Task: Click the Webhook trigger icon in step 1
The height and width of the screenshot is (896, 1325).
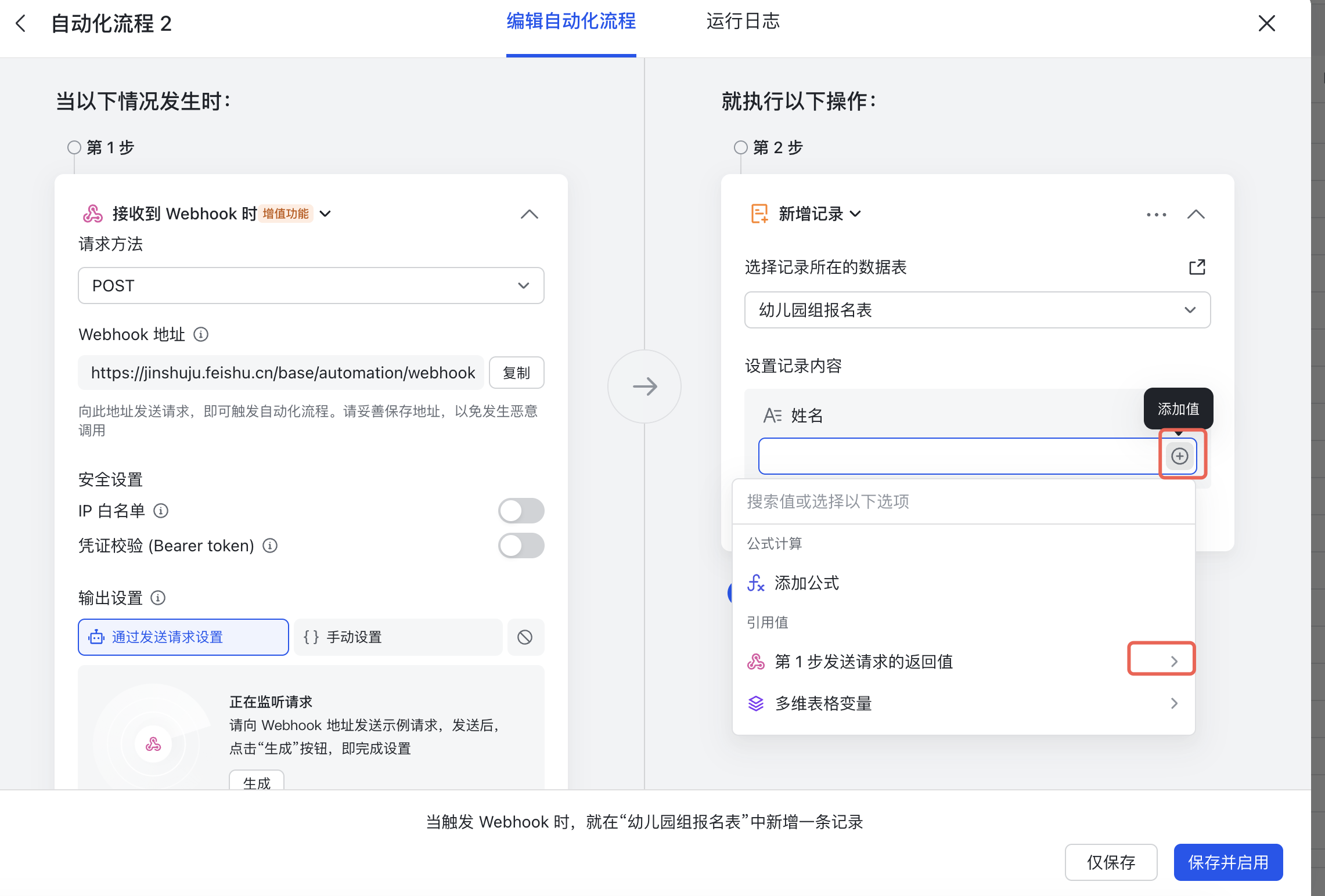Action: [x=93, y=214]
